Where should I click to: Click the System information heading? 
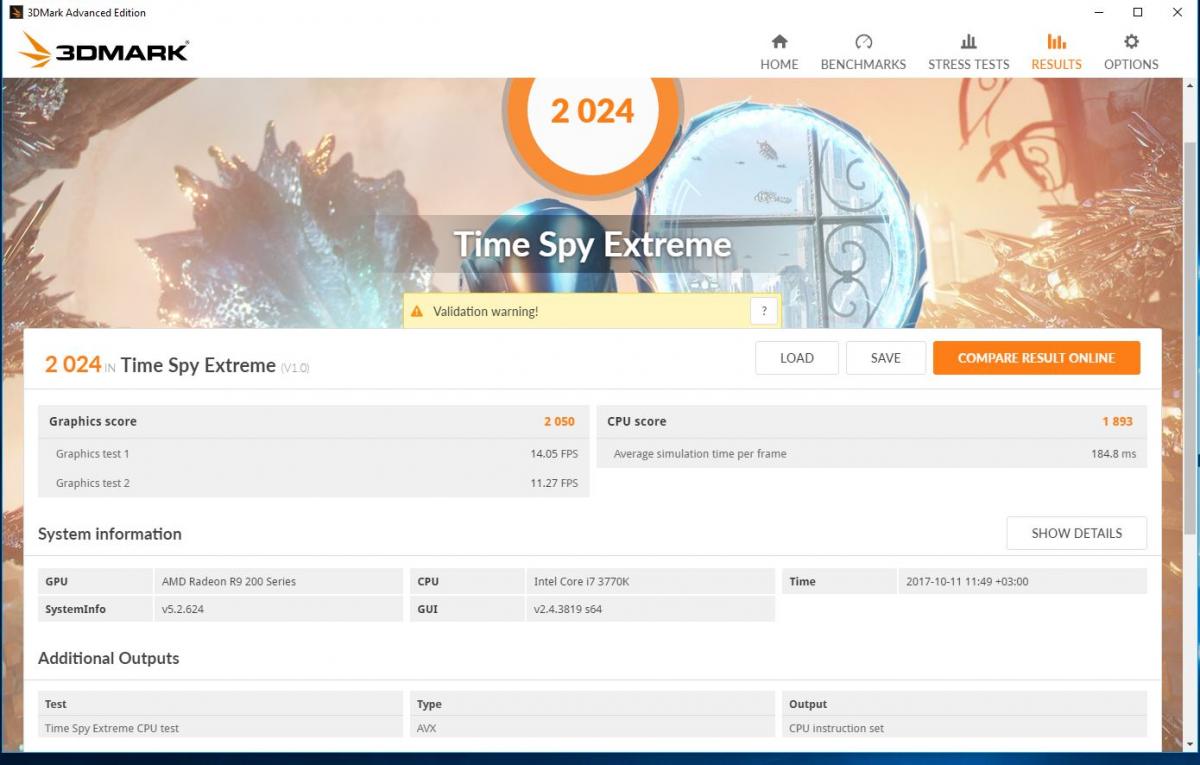coord(110,534)
